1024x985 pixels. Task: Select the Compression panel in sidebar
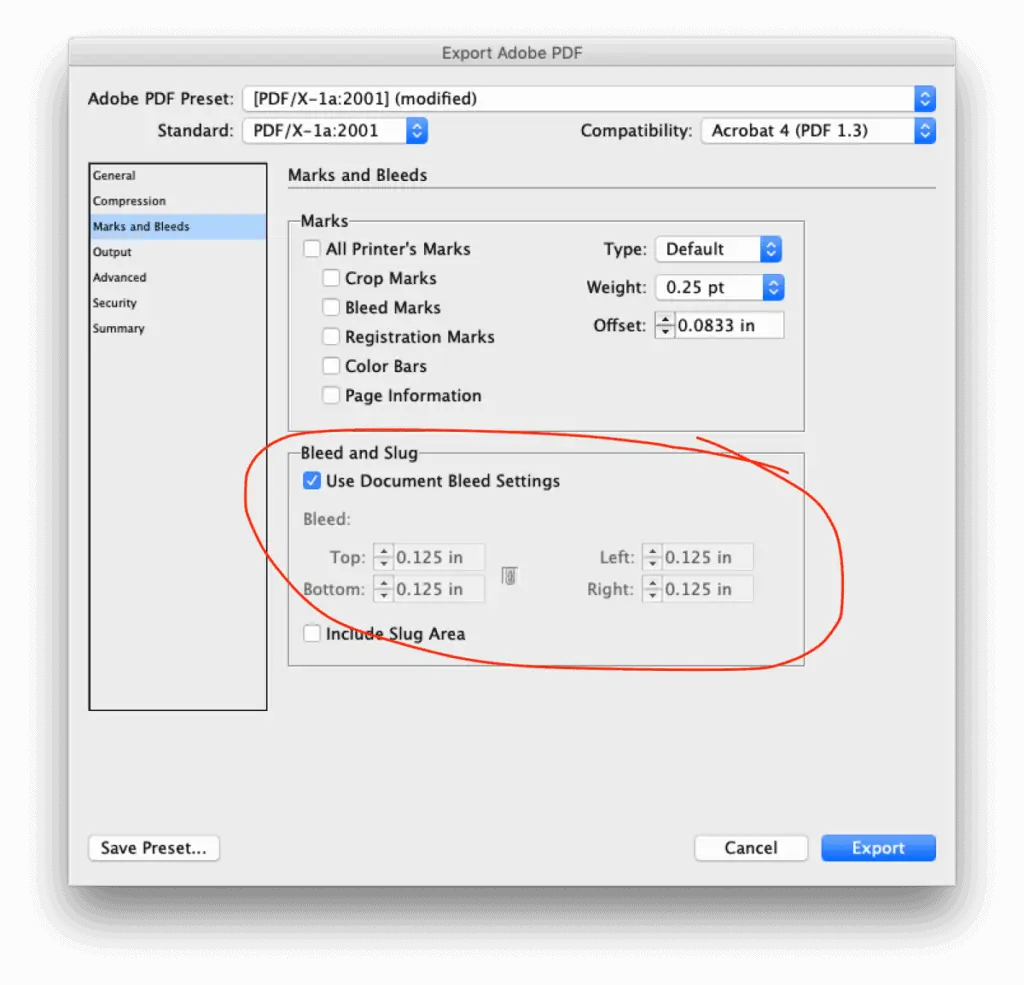point(178,201)
